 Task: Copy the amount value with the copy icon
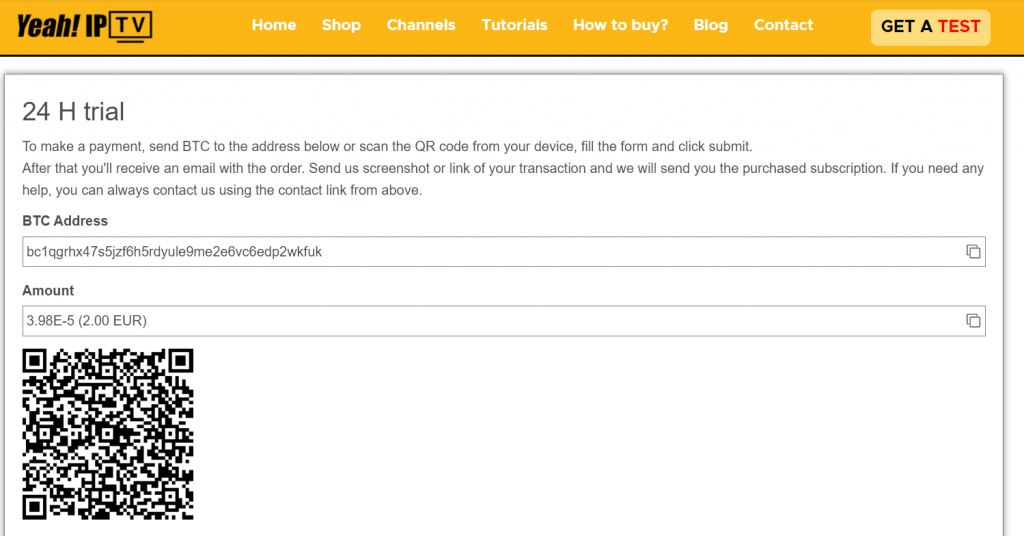[x=973, y=321]
